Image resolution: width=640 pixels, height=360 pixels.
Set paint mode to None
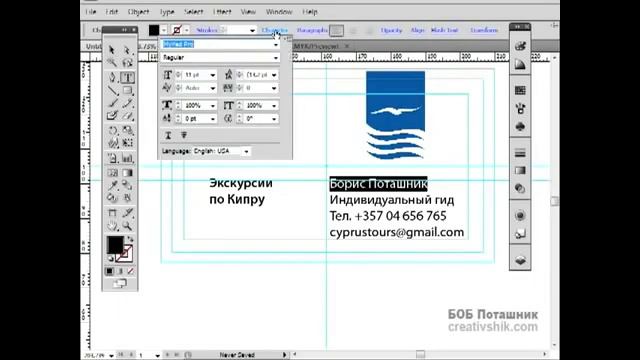(131, 271)
